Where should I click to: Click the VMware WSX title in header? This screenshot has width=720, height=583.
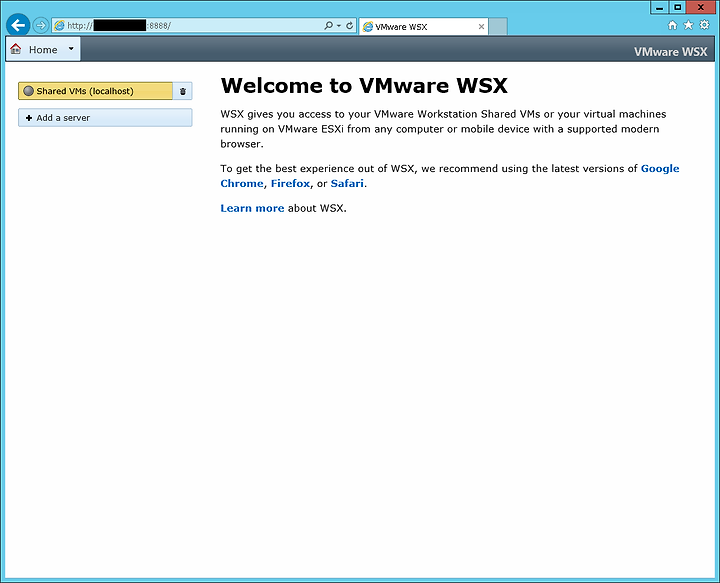coord(670,51)
